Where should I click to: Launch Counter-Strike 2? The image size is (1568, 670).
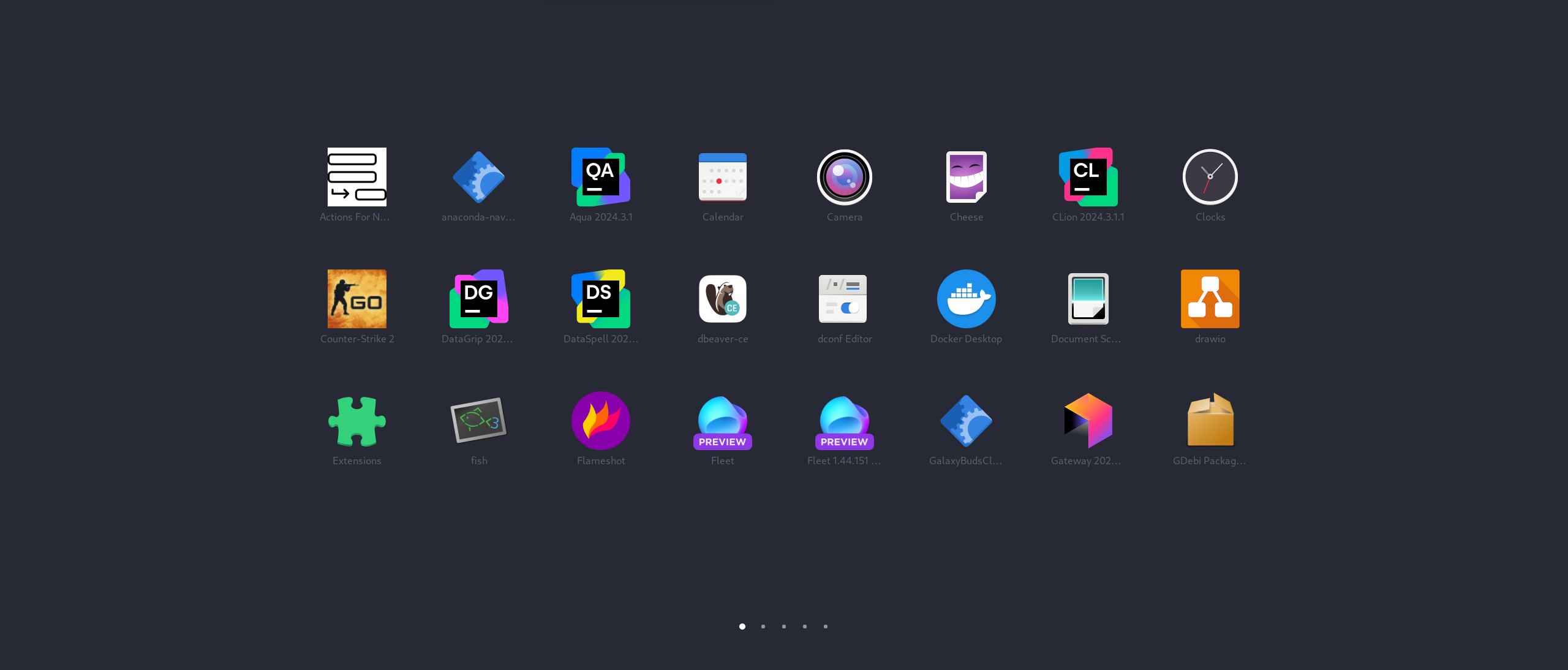[x=356, y=299]
